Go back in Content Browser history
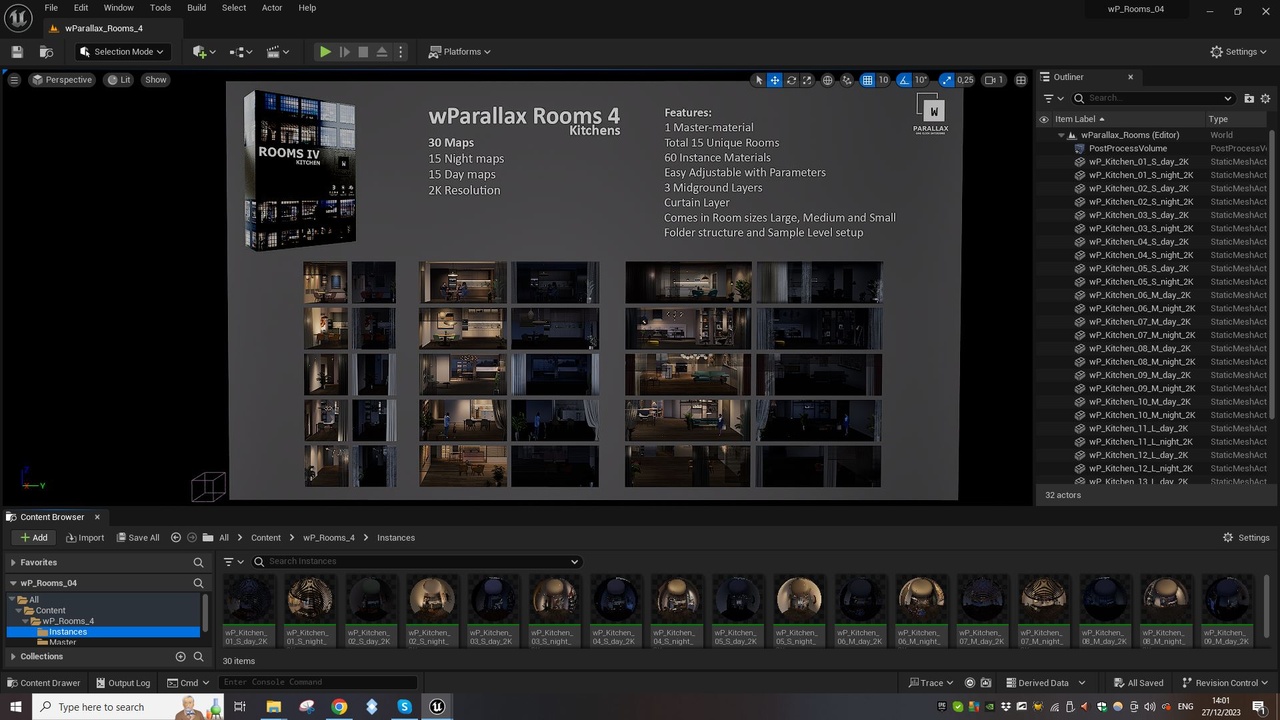1280x720 pixels. [x=176, y=538]
